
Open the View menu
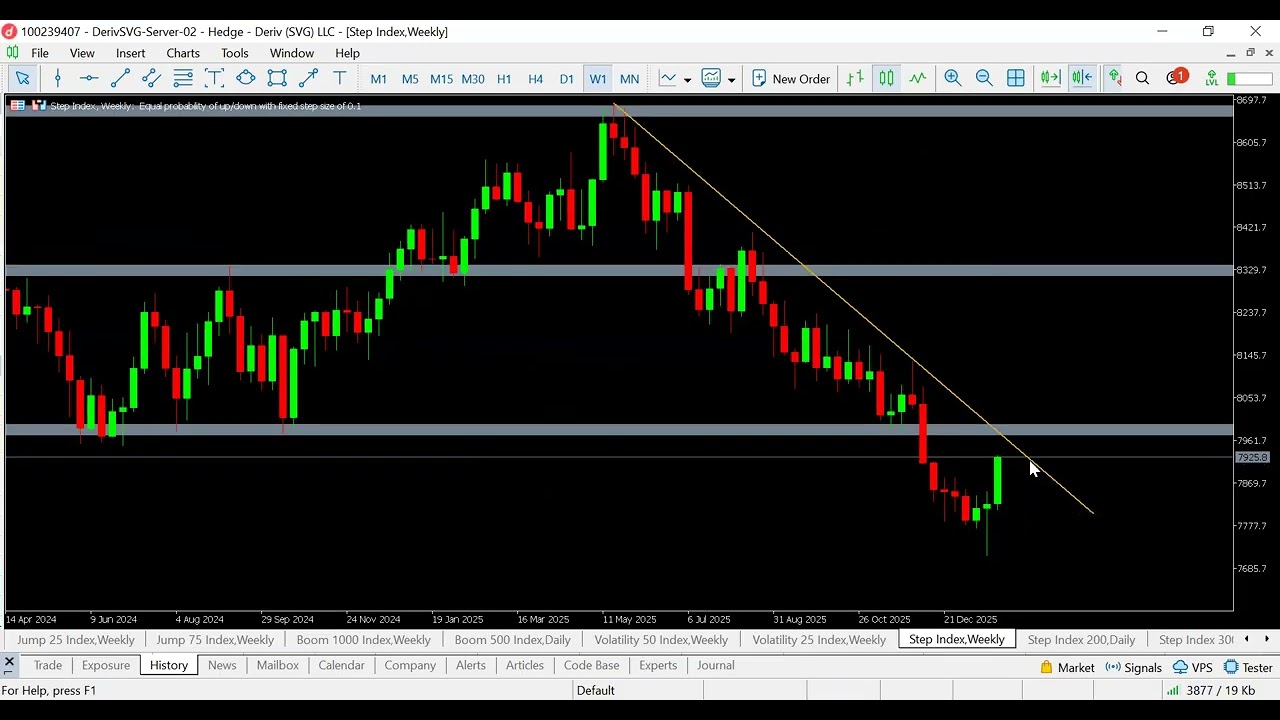click(82, 53)
